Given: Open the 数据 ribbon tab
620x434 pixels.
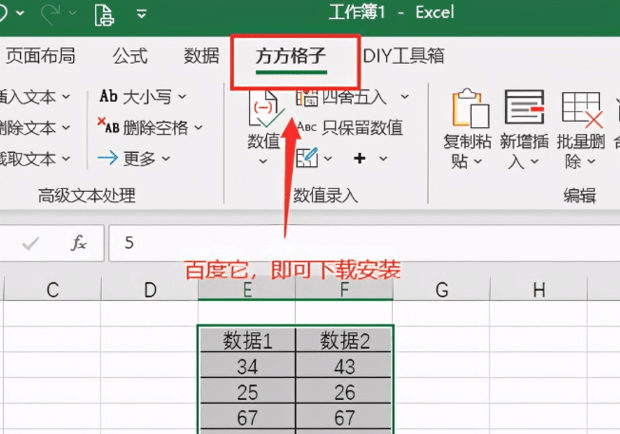Looking at the screenshot, I should (x=201, y=56).
